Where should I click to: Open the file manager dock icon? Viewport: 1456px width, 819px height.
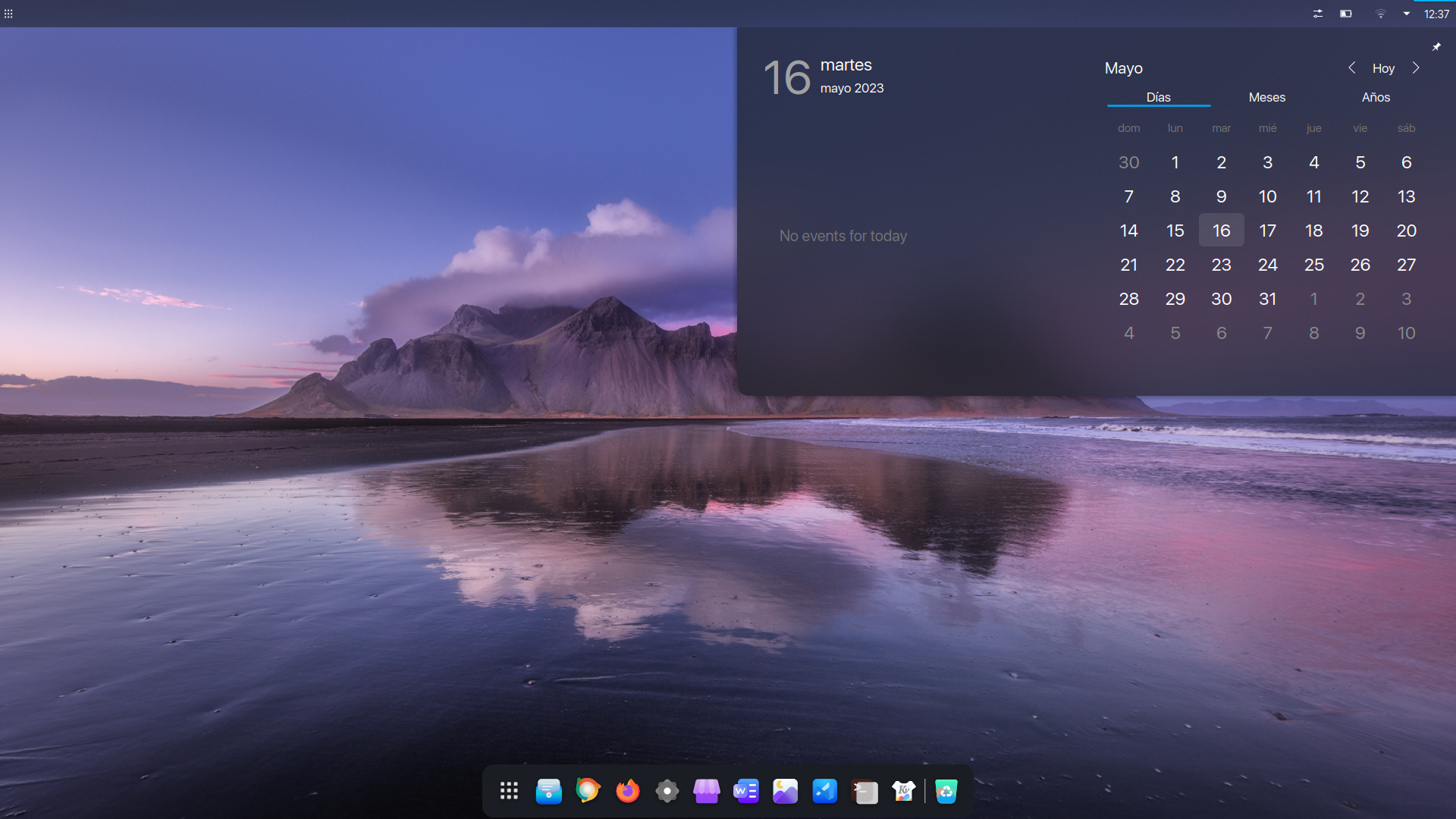pos(548,792)
